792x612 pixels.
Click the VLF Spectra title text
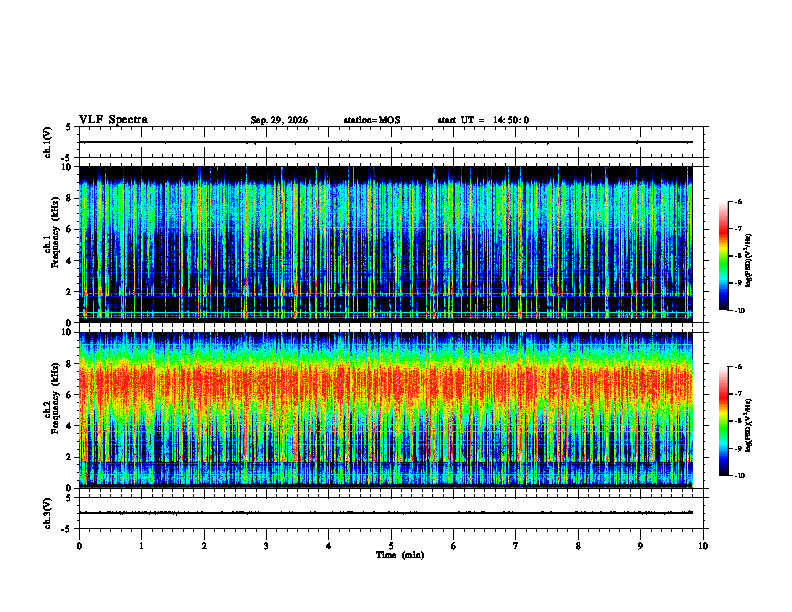pyautogui.click(x=113, y=120)
